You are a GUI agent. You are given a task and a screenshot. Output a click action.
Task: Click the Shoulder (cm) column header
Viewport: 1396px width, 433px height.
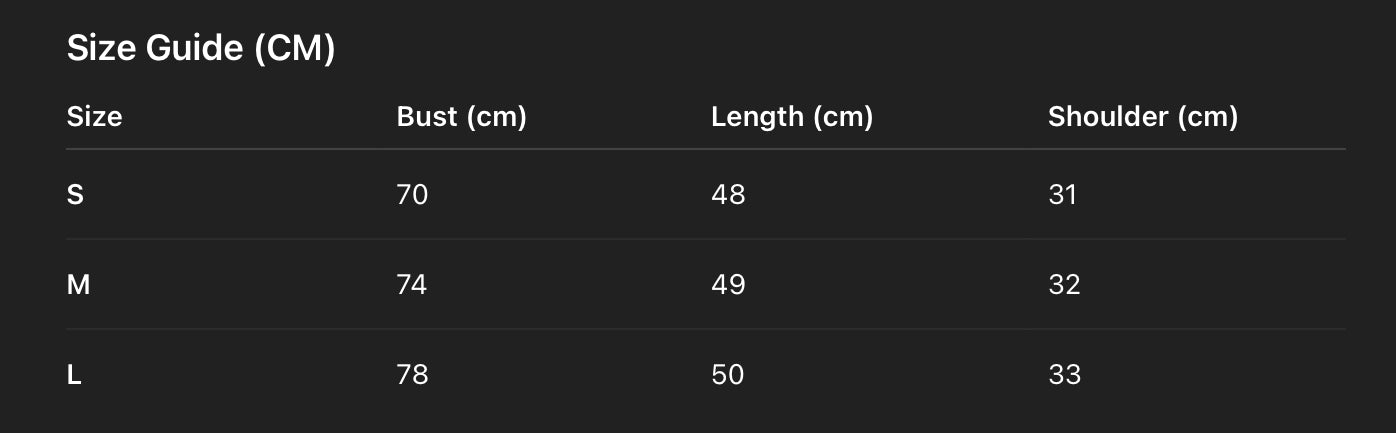coord(1142,117)
